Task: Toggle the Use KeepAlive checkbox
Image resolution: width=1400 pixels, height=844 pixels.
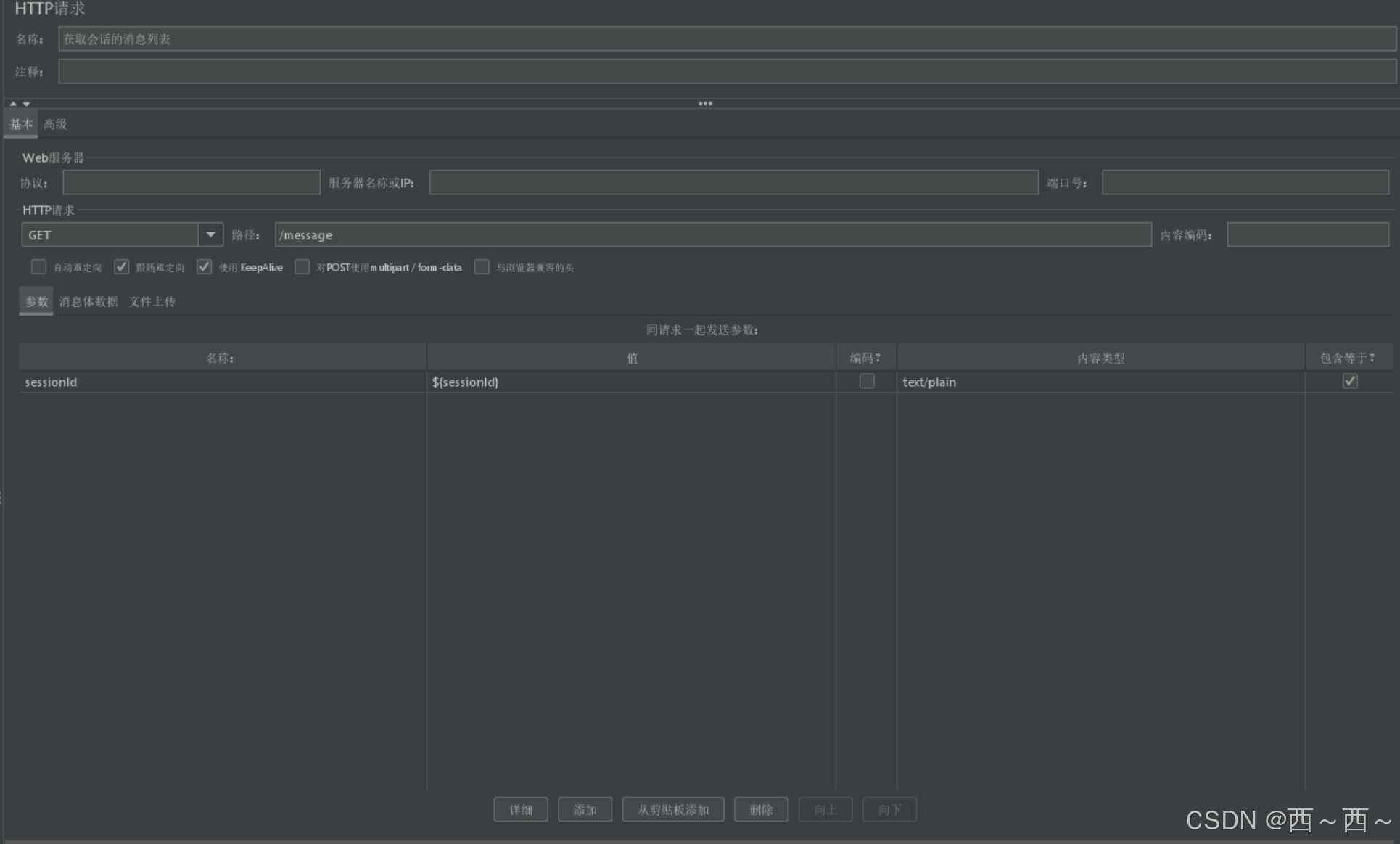Action: click(x=205, y=267)
